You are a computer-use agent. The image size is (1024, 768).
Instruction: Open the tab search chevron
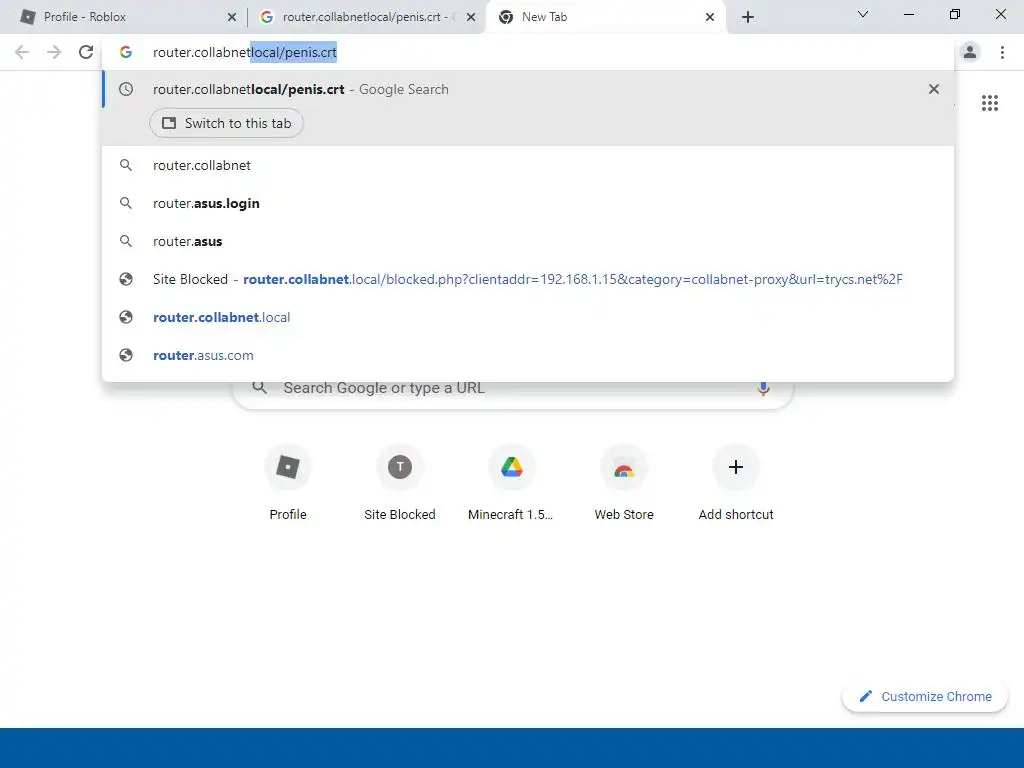(863, 14)
